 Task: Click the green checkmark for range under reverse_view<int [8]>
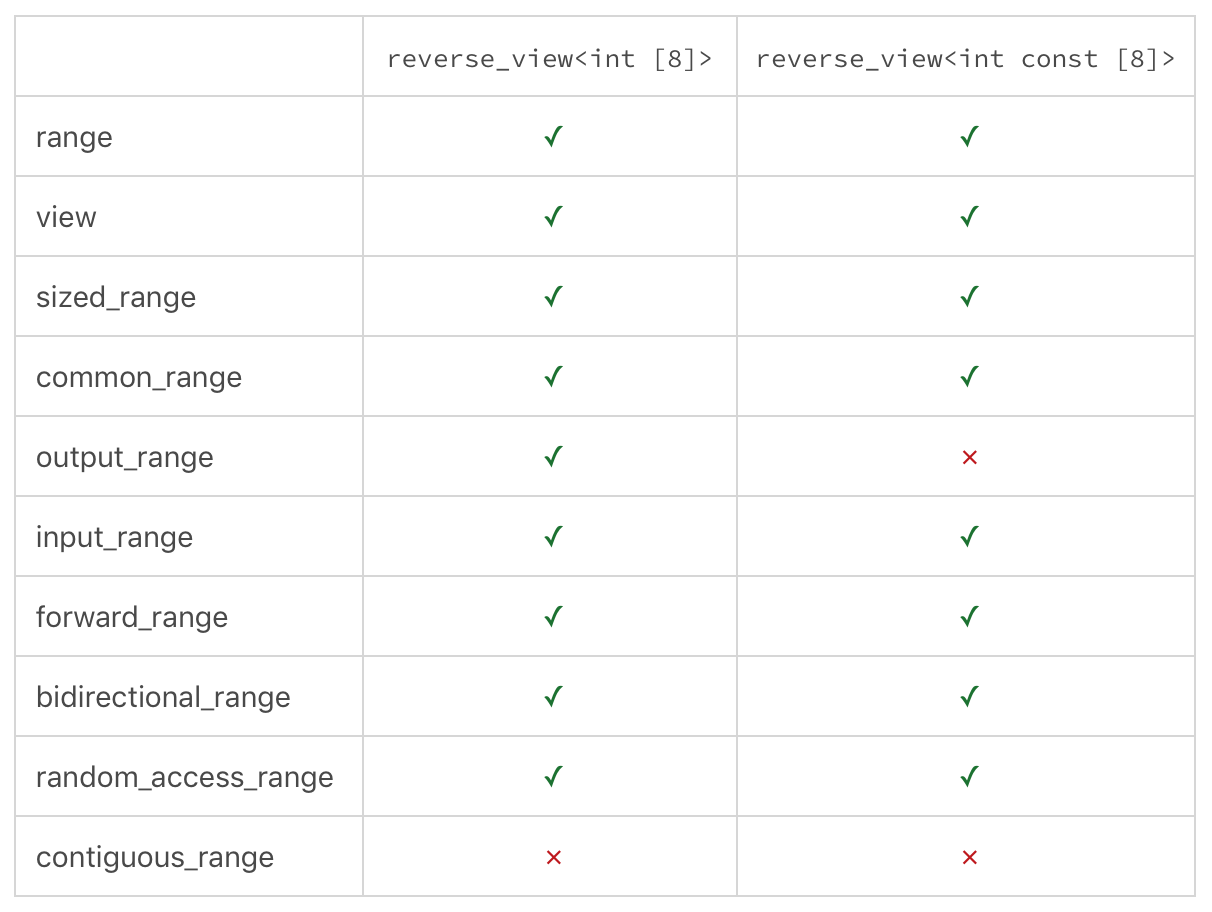pyautogui.click(x=553, y=137)
